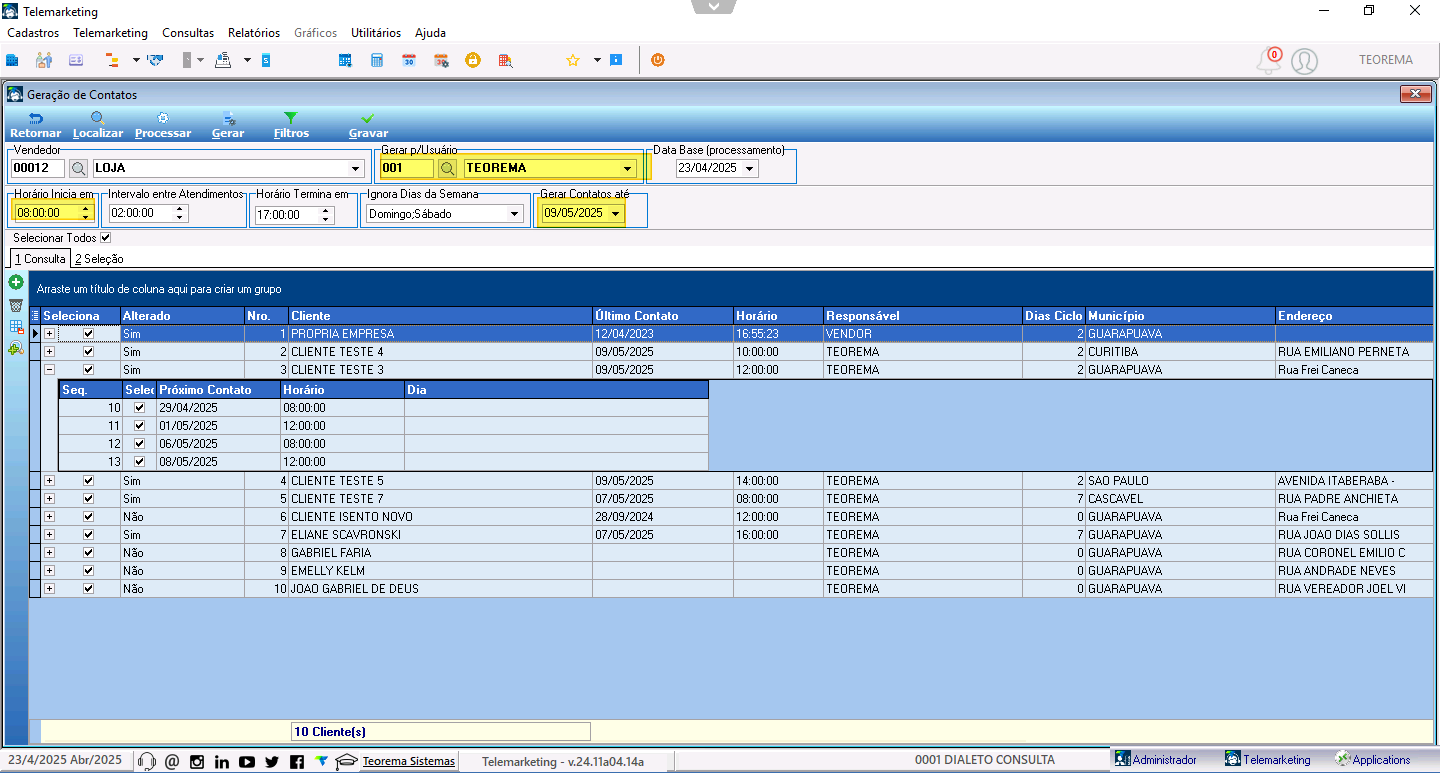This screenshot has width=1440, height=773.
Task: Toggle the Selecionar Todos checkbox
Action: pyautogui.click(x=106, y=238)
